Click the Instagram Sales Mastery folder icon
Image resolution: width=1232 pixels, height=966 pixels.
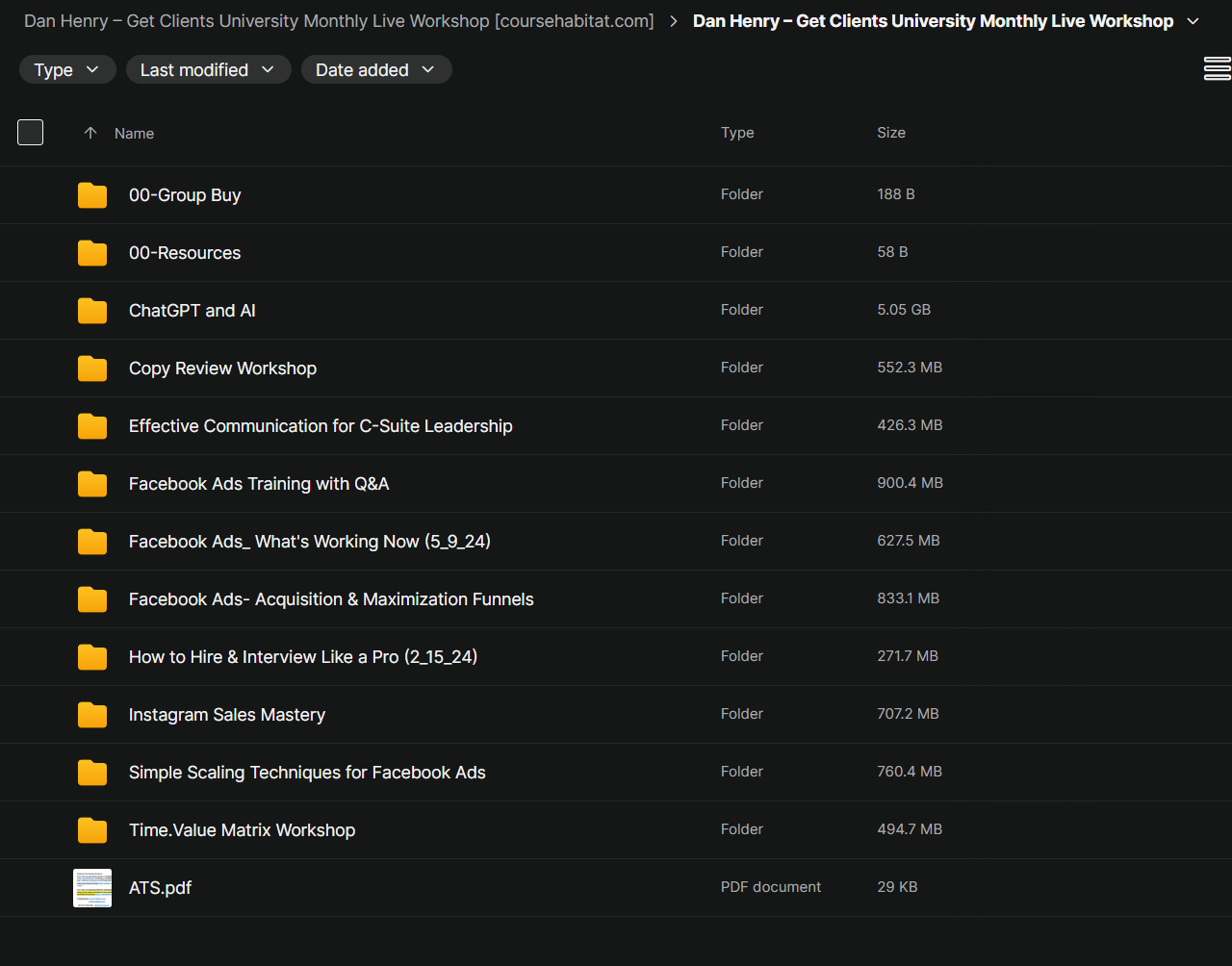tap(92, 715)
